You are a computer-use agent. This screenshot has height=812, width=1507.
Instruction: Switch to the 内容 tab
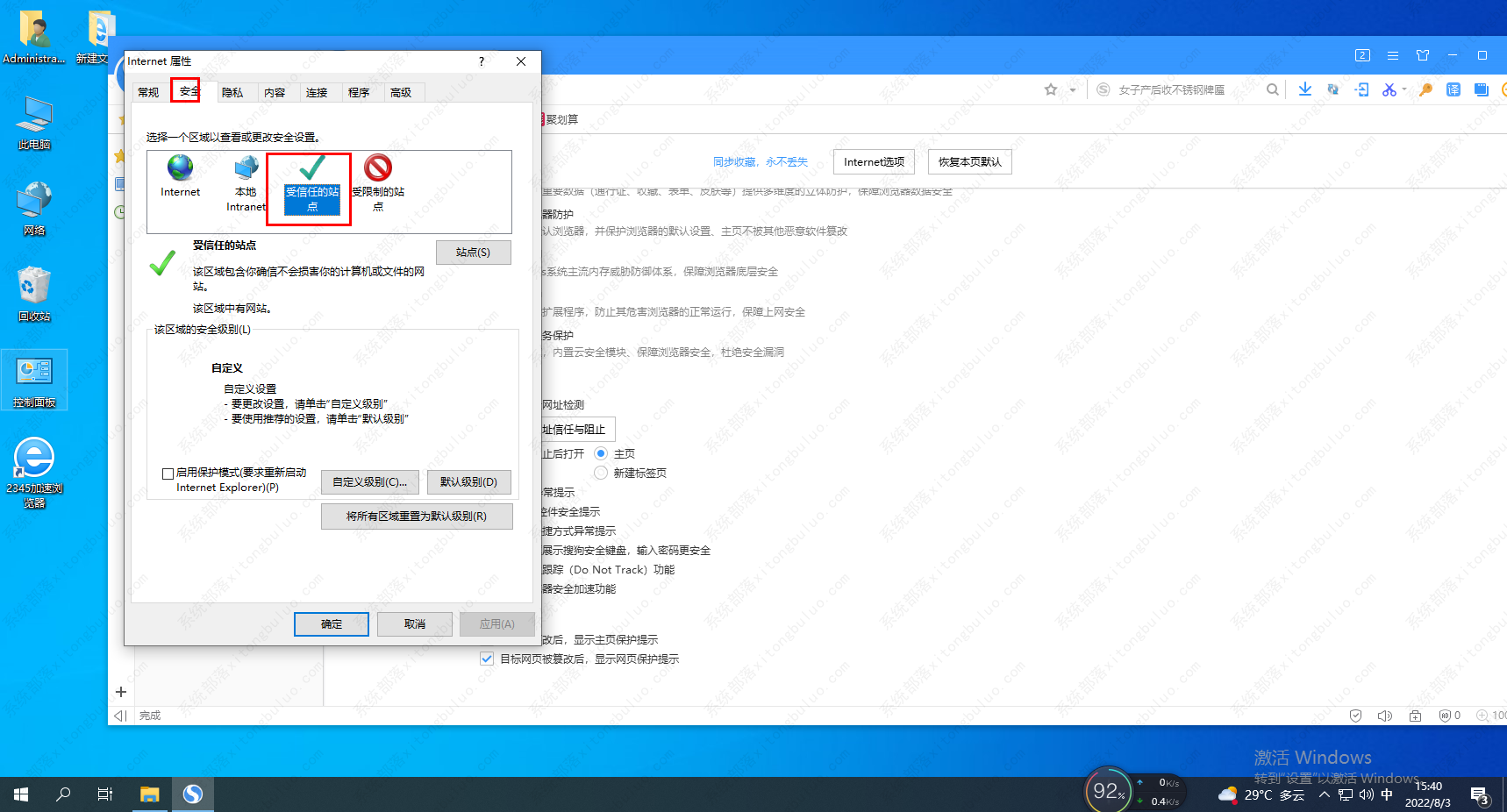pos(275,92)
